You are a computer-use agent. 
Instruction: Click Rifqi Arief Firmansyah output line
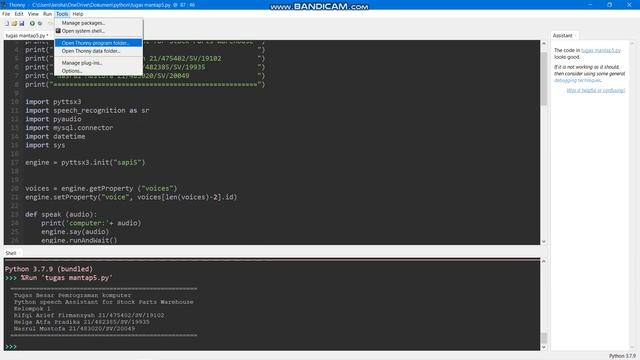89,315
